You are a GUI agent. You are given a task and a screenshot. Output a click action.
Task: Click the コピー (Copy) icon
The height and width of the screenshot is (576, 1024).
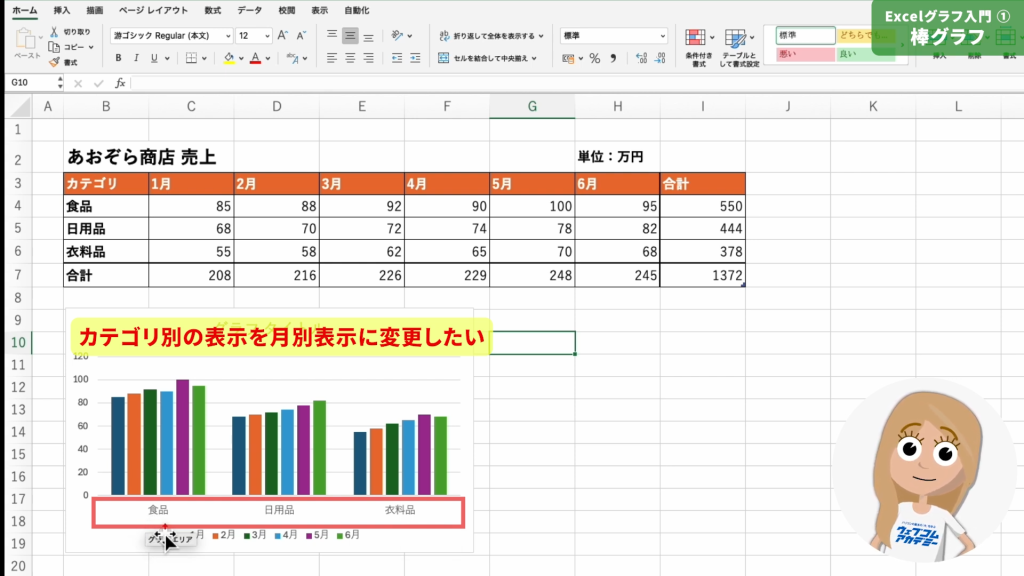(x=53, y=46)
